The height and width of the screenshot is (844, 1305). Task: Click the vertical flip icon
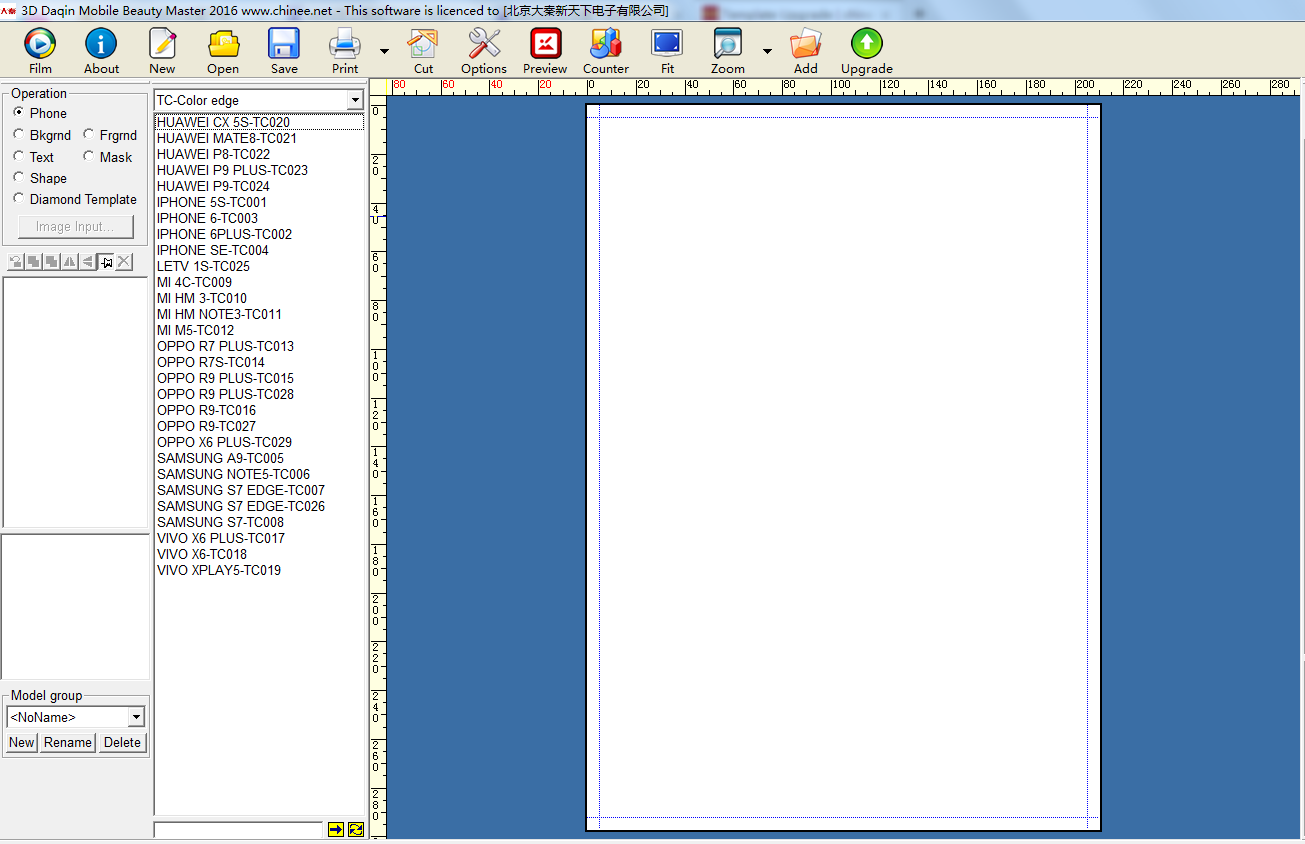click(88, 262)
